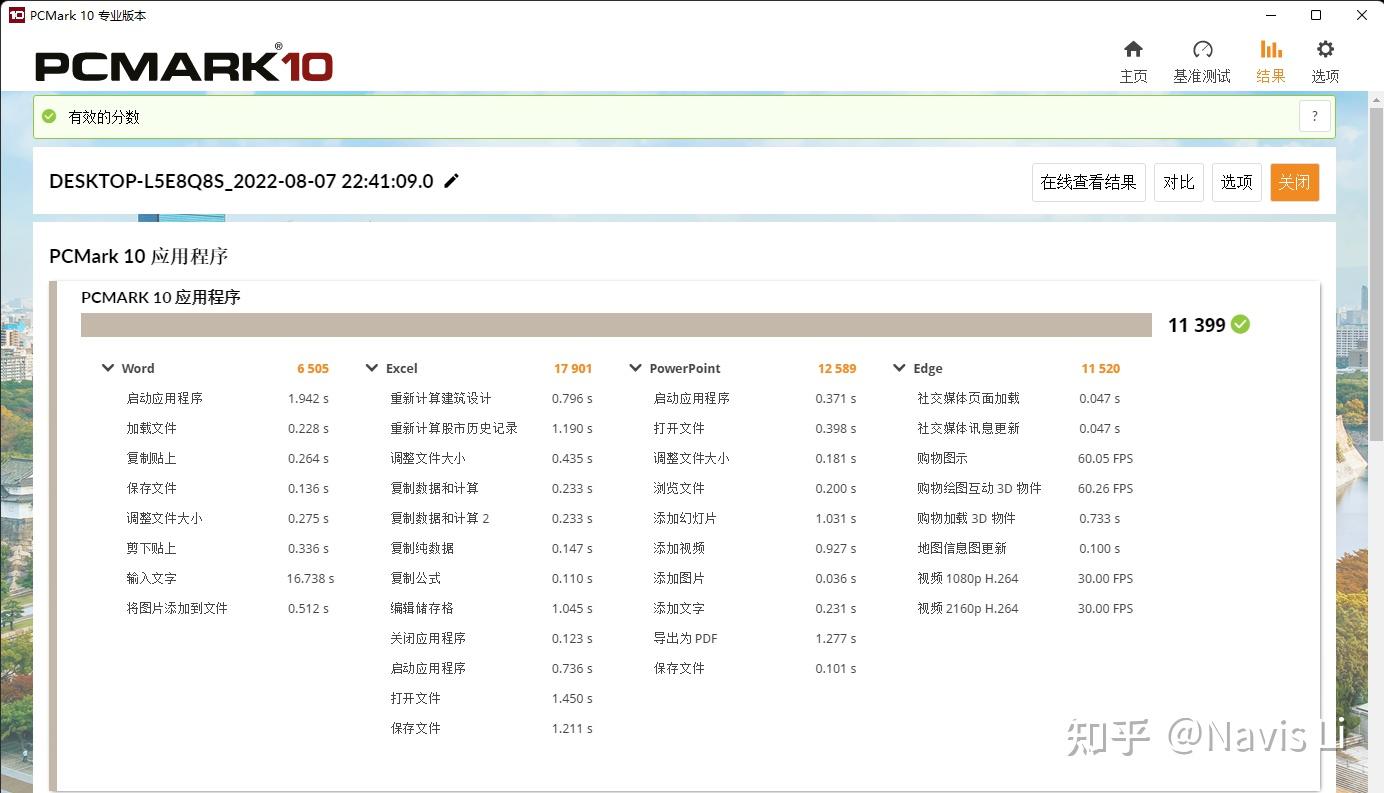Click the PowerPoint section title
The width and height of the screenshot is (1384, 793).
[685, 368]
